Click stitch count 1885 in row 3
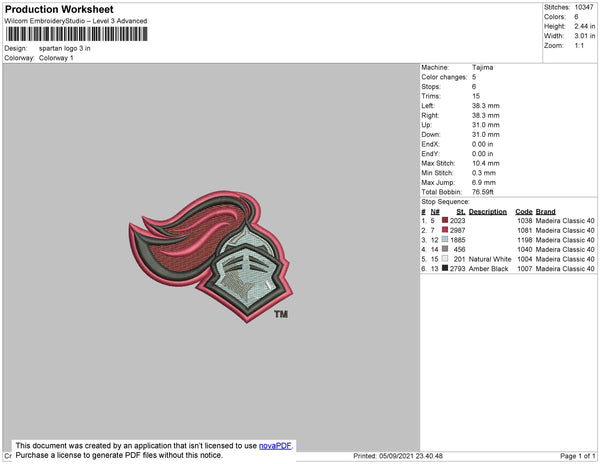The image size is (600, 464). pos(457,240)
